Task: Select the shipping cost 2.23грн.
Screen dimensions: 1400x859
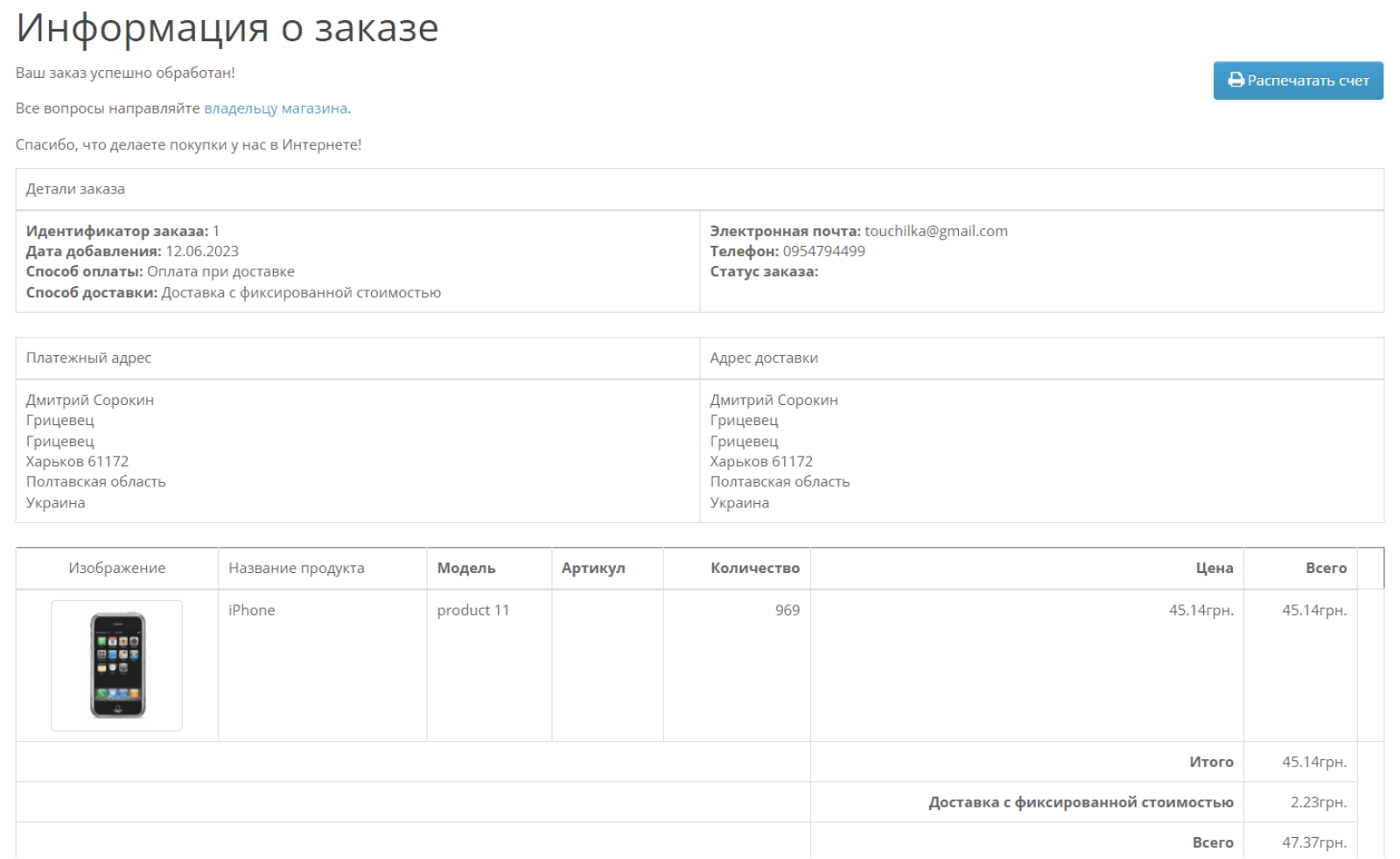Action: click(1319, 802)
